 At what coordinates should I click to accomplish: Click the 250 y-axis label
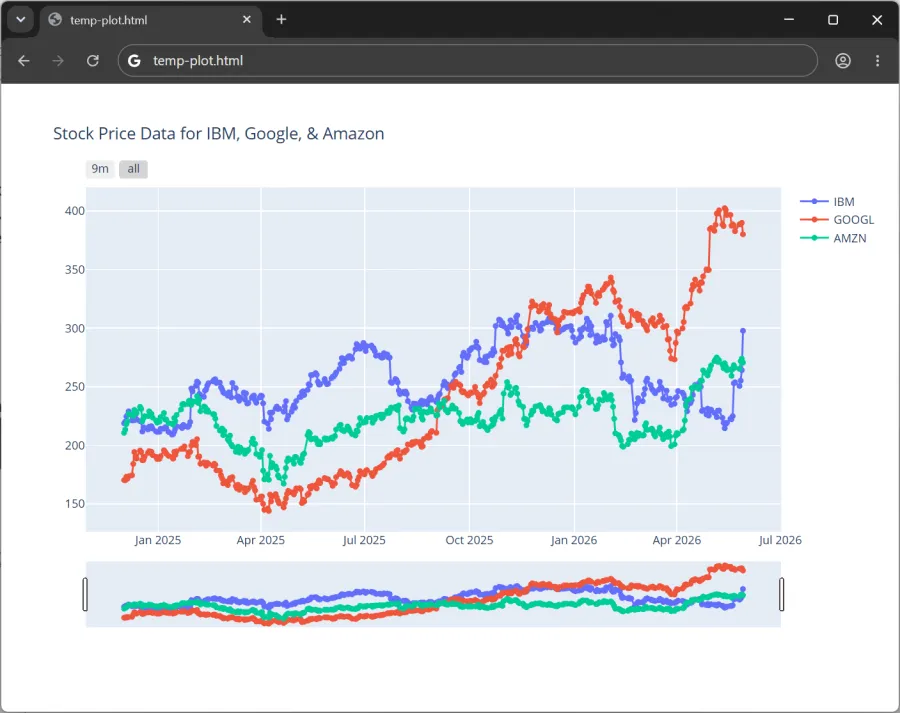click(75, 387)
